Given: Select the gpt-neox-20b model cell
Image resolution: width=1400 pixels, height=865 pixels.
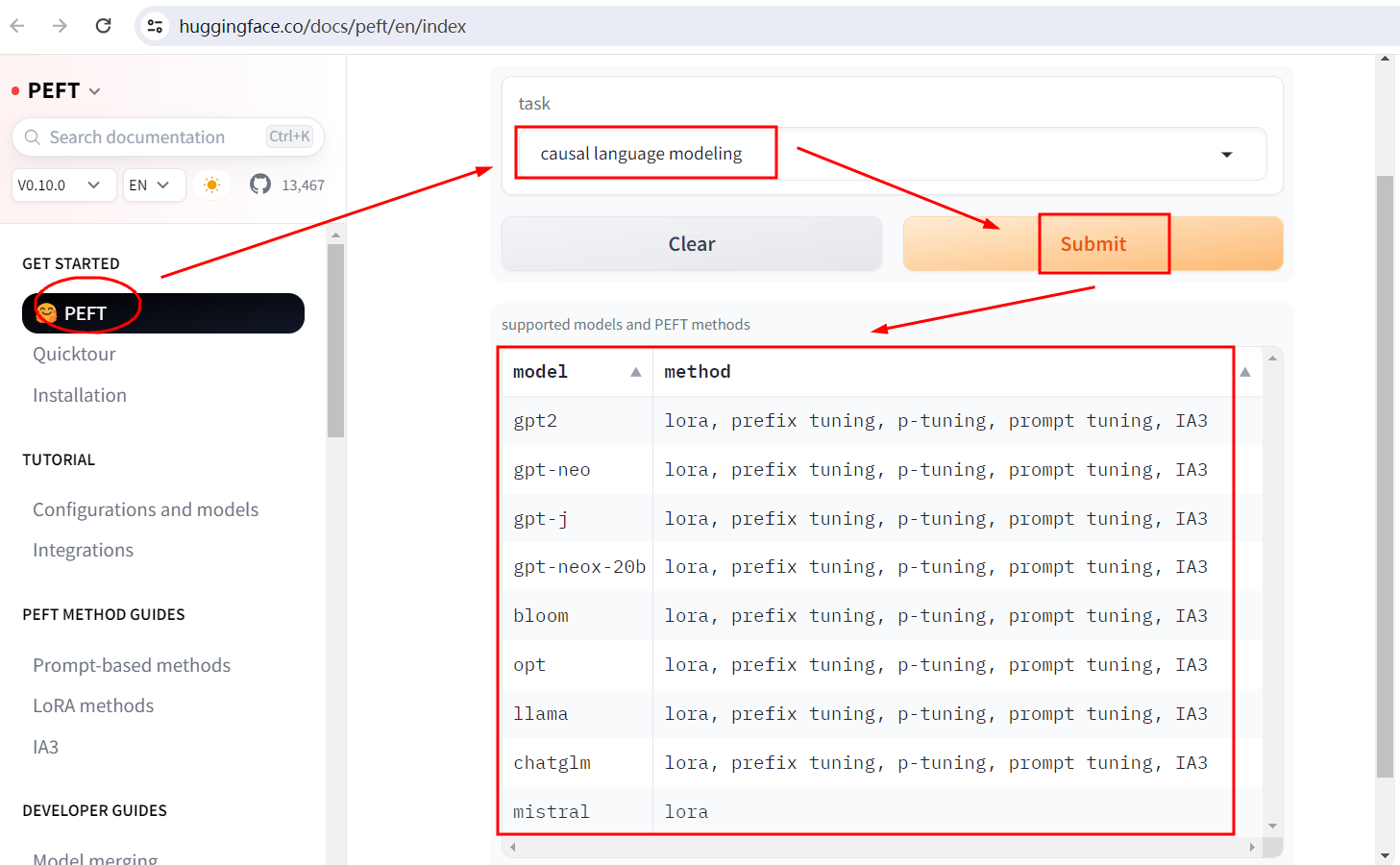Looking at the screenshot, I should tap(577, 567).
